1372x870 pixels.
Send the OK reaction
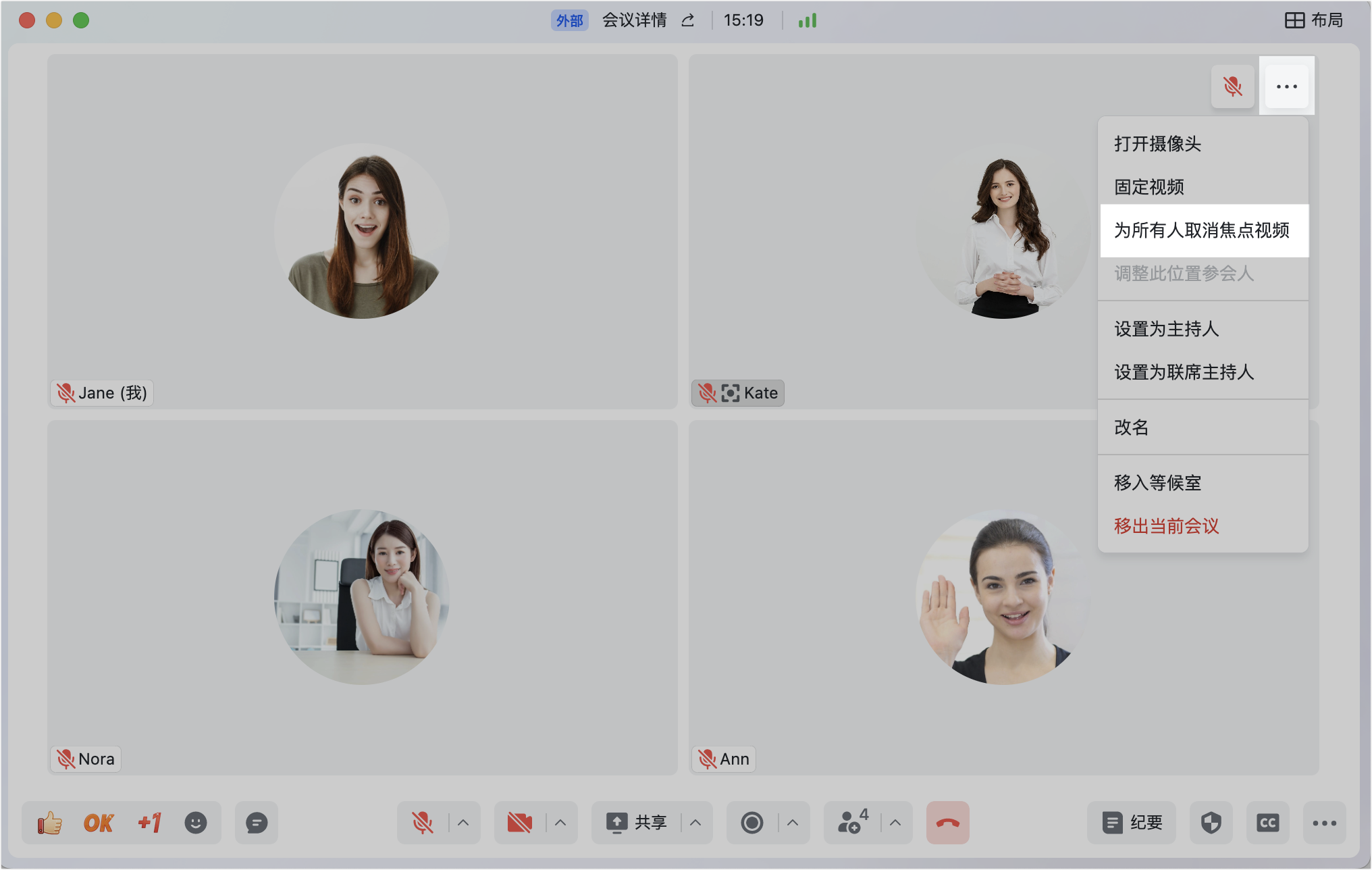pos(99,823)
